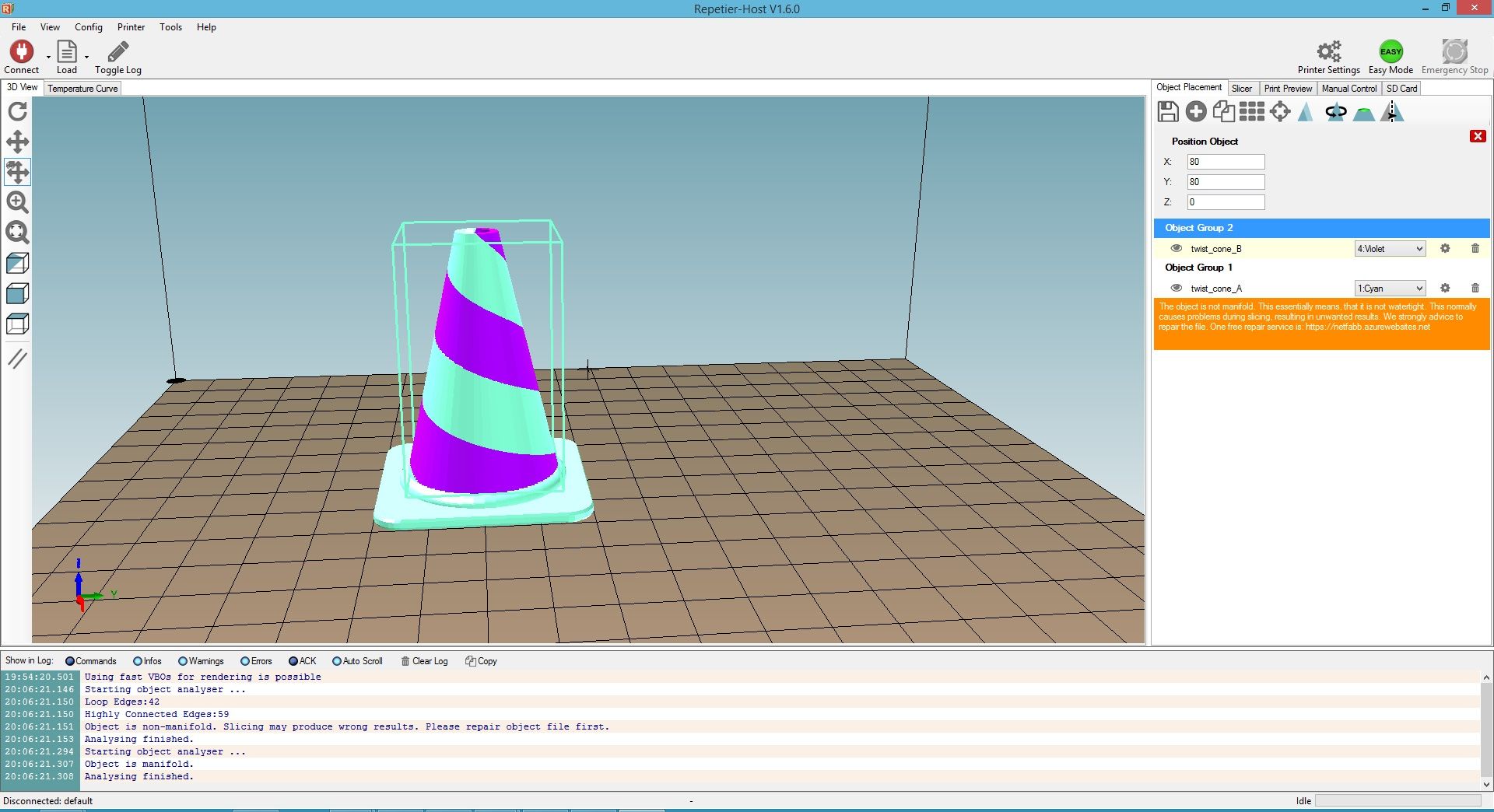1494x812 pixels.
Task: Click the Scale Object icon
Action: [x=1306, y=111]
